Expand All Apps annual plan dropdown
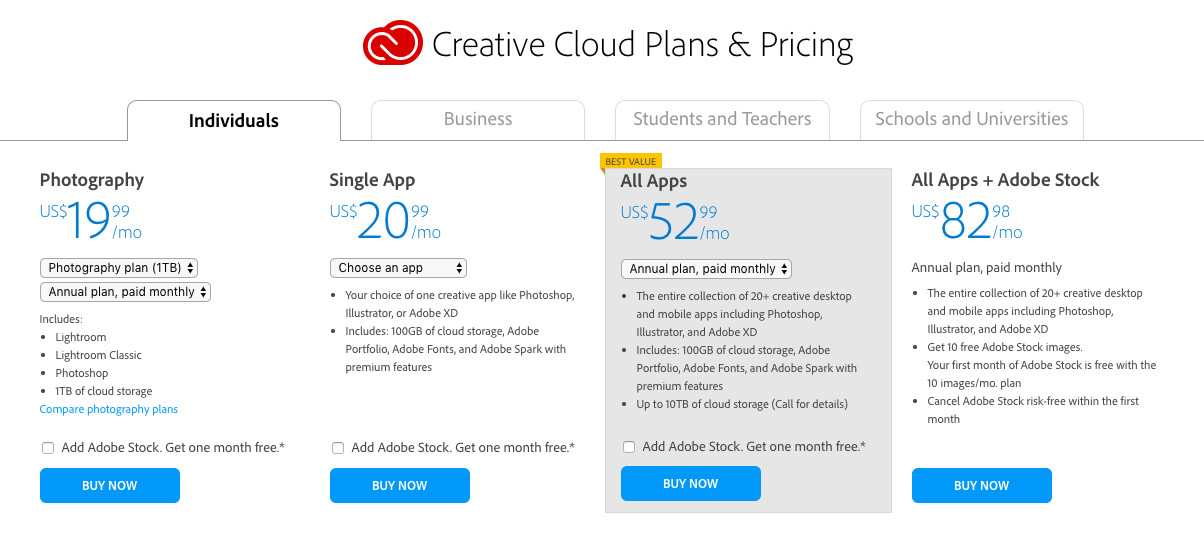 706,269
